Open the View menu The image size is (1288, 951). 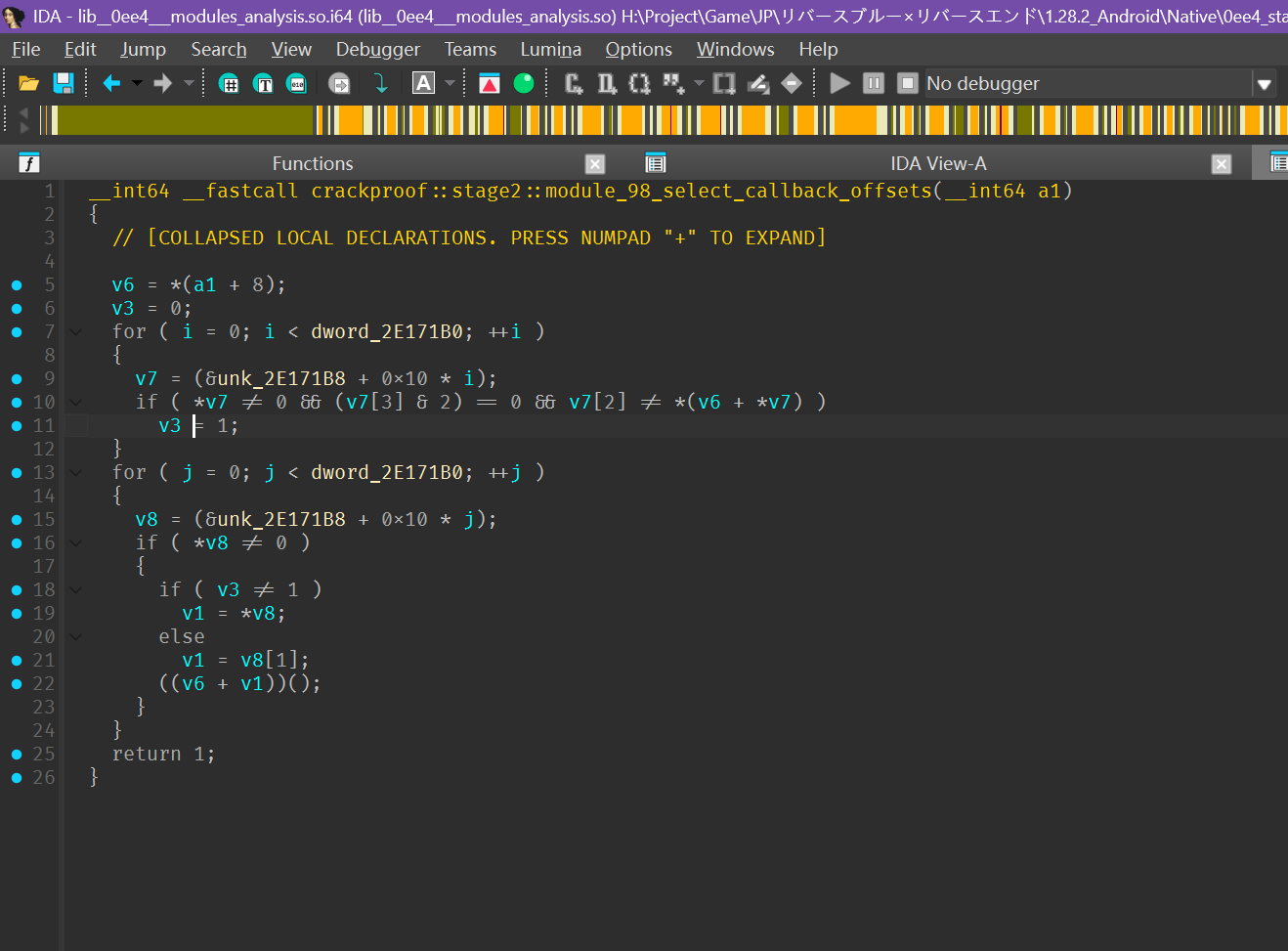click(x=291, y=50)
